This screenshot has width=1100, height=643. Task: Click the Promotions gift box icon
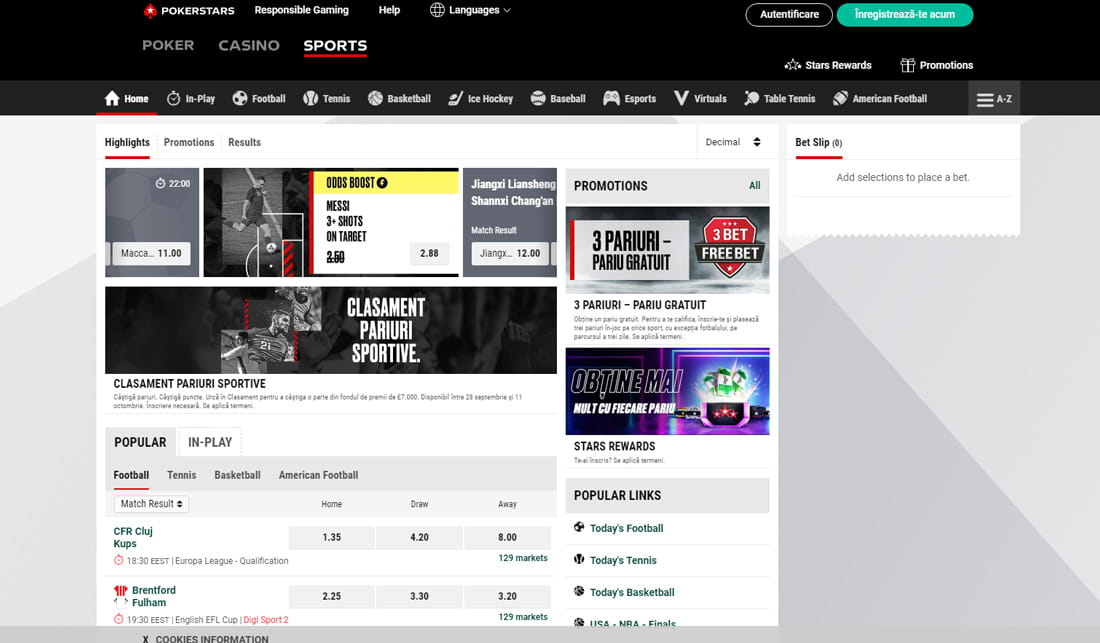[x=908, y=65]
